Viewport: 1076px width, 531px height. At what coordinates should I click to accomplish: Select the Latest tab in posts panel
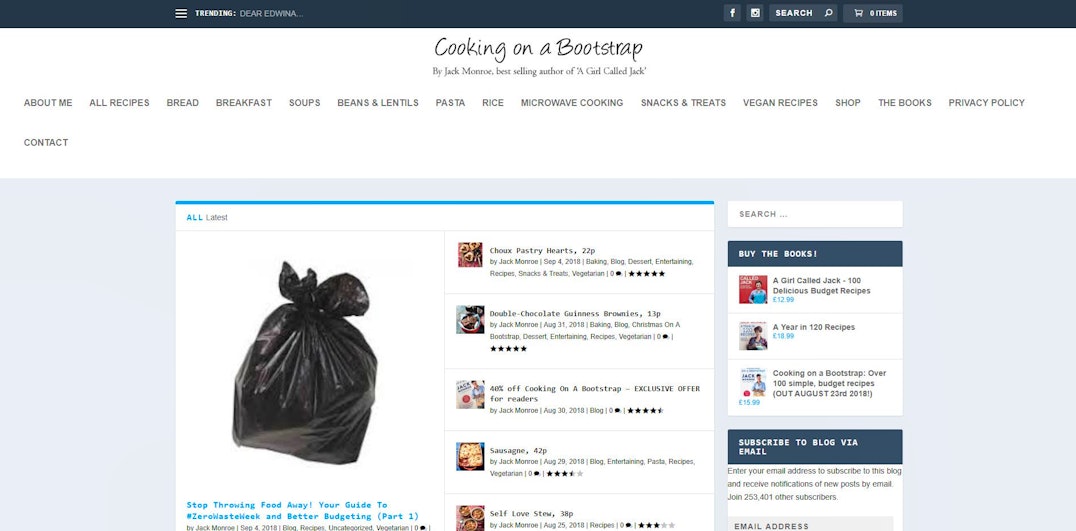click(217, 217)
